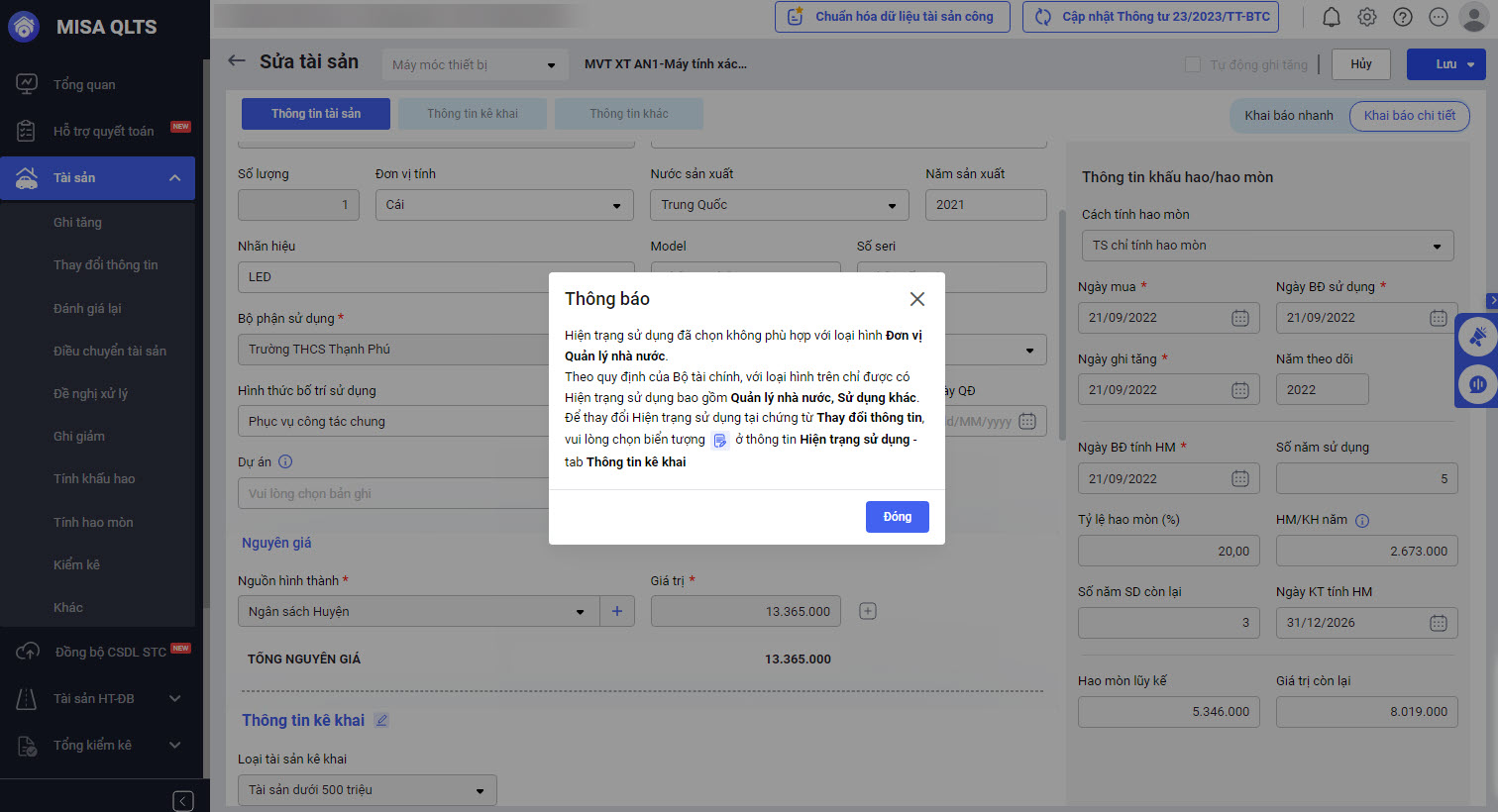This screenshot has width=1498, height=812.
Task: Select Khai báo chi tiết mode
Action: [1409, 116]
